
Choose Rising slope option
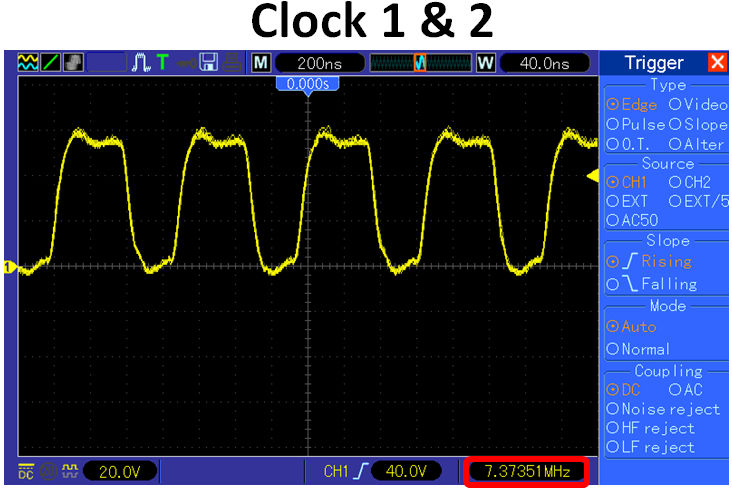(649, 261)
